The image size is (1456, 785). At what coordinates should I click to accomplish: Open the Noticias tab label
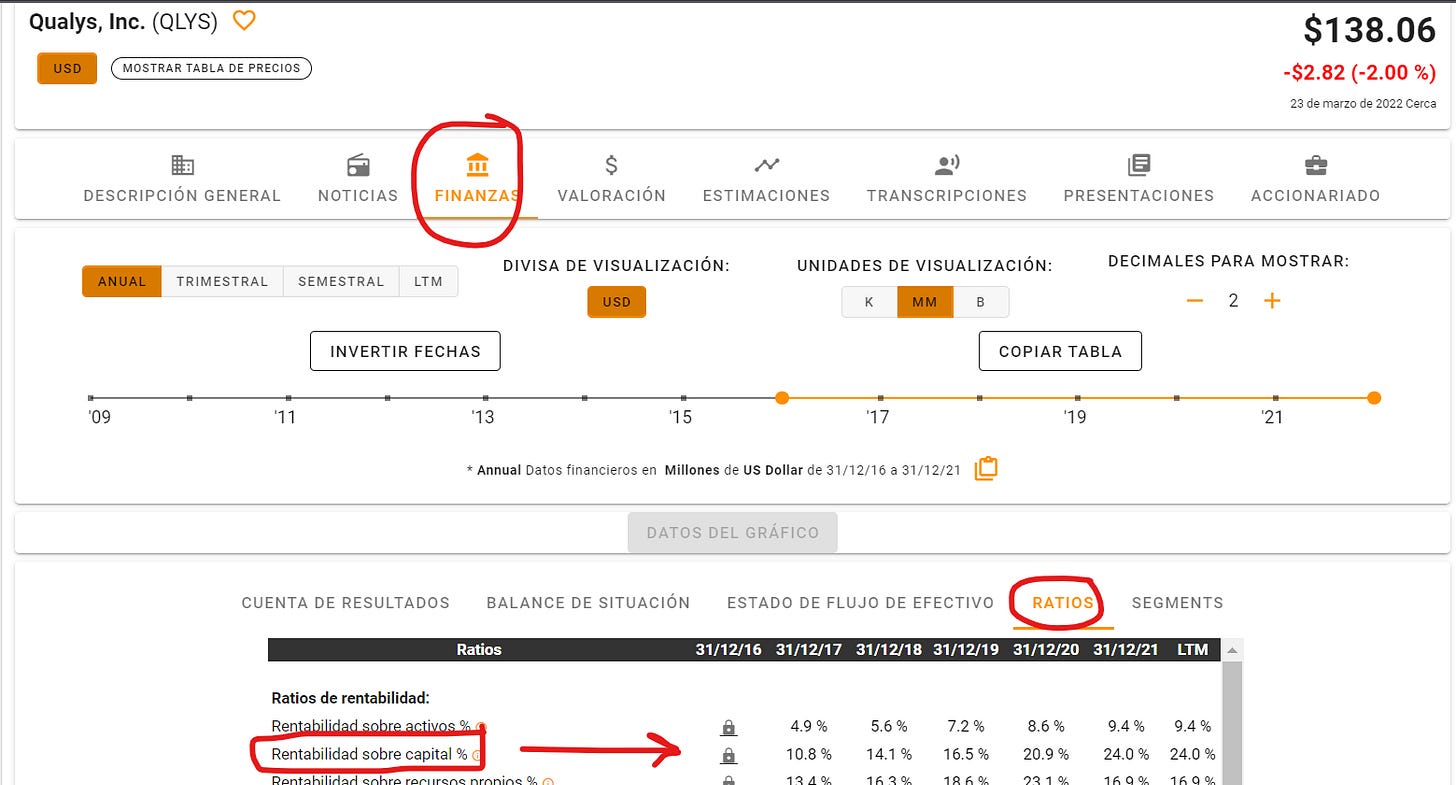[358, 196]
